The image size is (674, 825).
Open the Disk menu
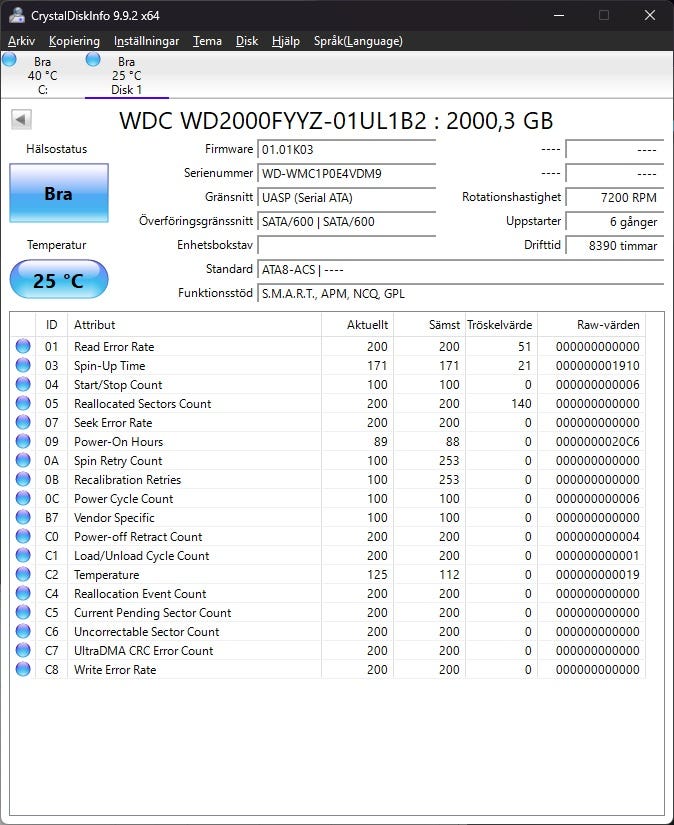coord(247,41)
